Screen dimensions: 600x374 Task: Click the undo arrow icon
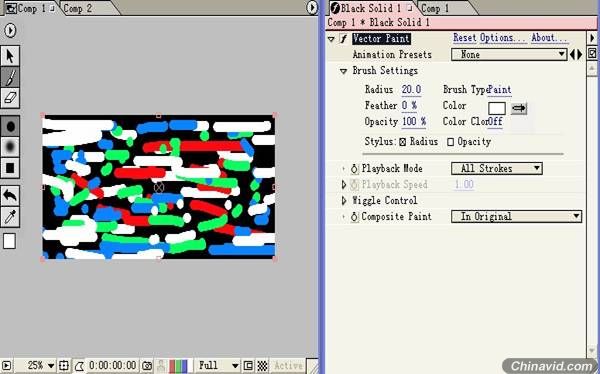point(10,196)
